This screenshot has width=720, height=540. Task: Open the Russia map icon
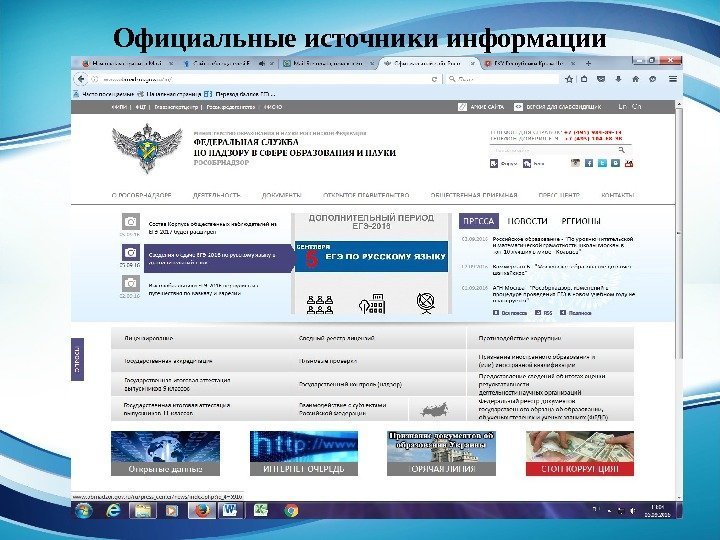(434, 409)
